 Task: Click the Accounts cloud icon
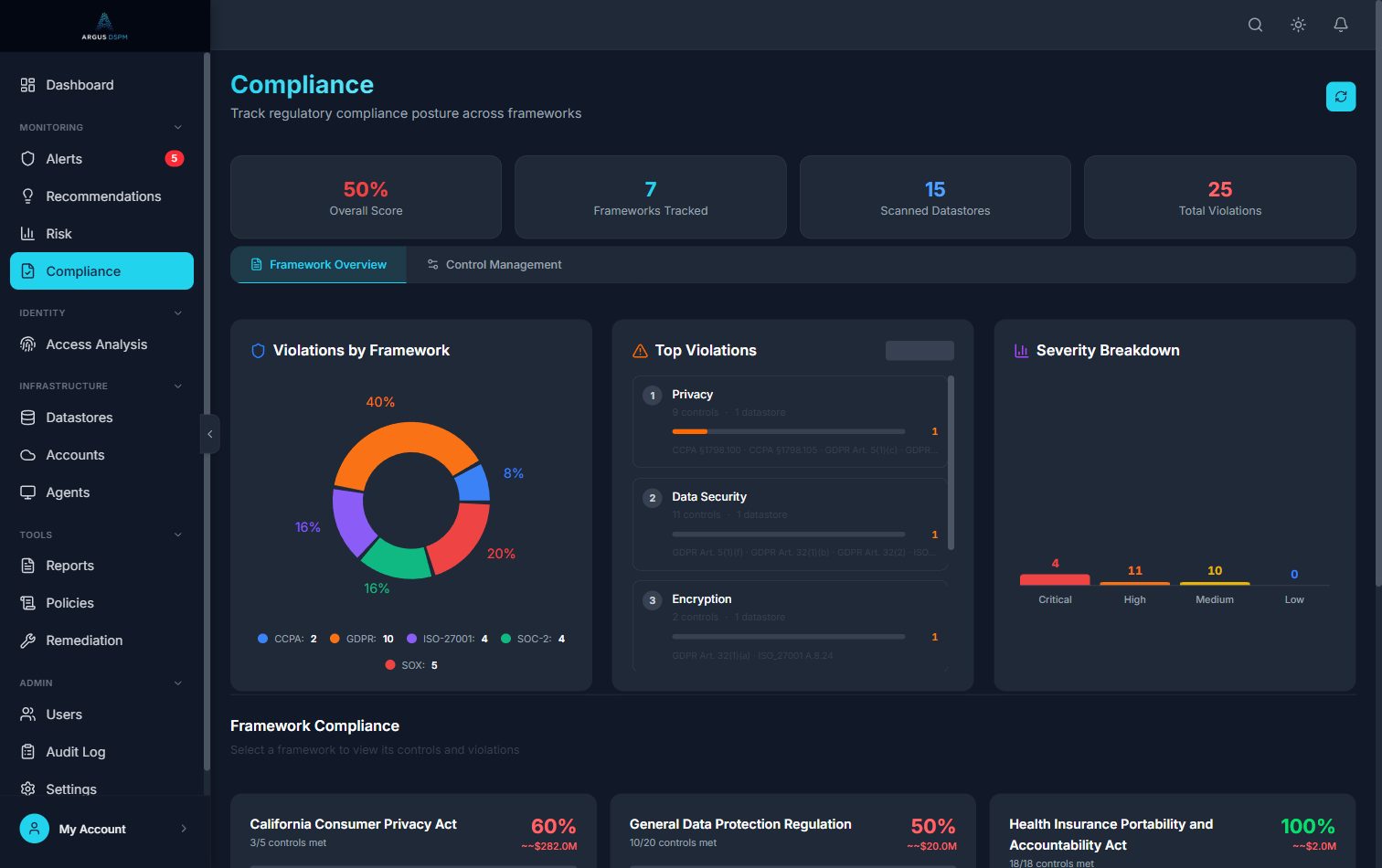click(x=27, y=455)
